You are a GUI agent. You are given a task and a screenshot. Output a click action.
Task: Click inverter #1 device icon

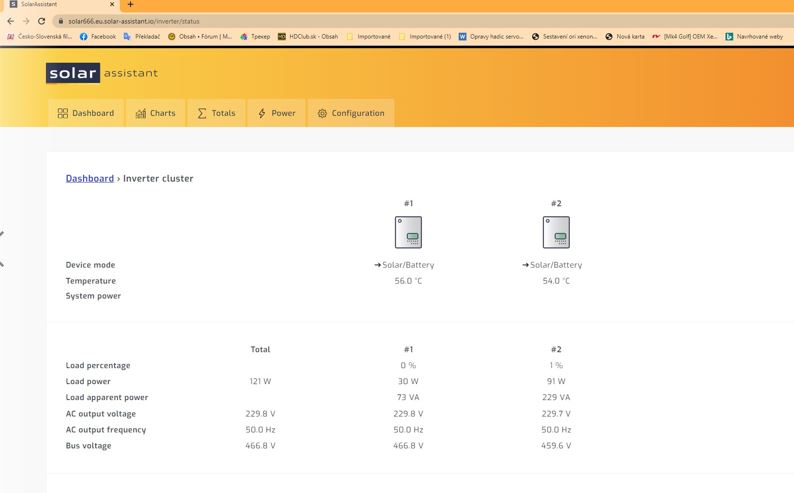[408, 232]
